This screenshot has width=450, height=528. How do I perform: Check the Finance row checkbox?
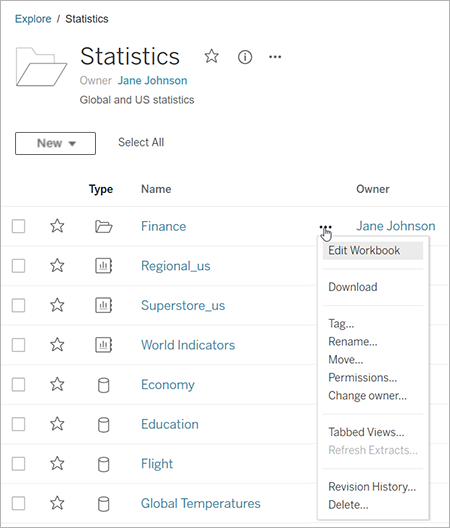tap(19, 226)
